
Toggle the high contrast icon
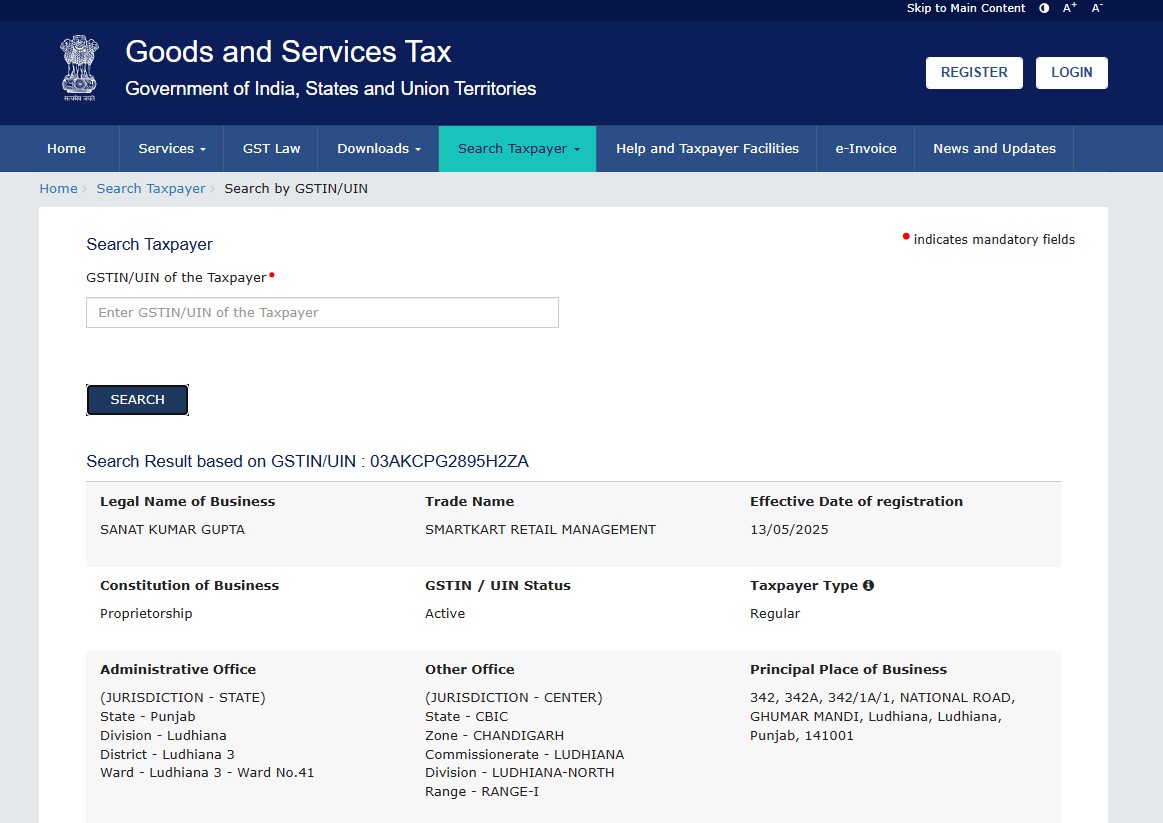point(1044,8)
